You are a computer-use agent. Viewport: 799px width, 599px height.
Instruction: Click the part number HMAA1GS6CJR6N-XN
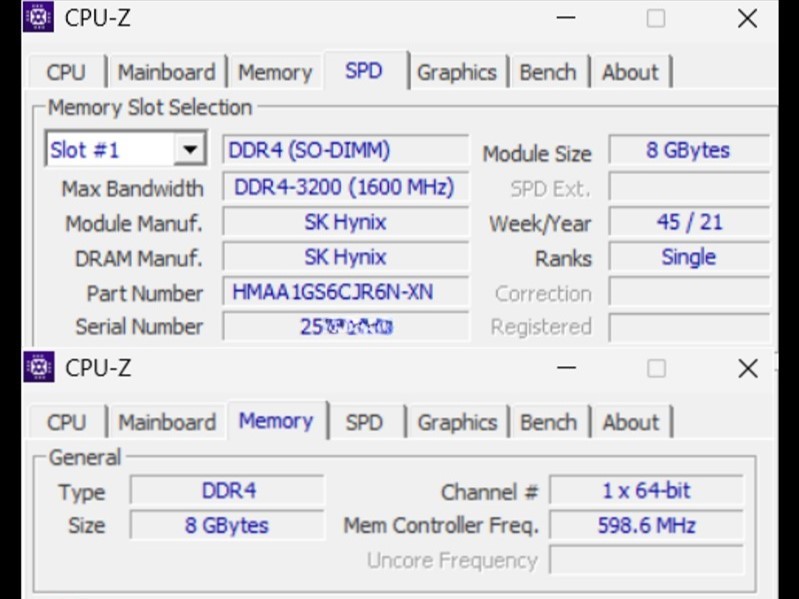coord(345,292)
